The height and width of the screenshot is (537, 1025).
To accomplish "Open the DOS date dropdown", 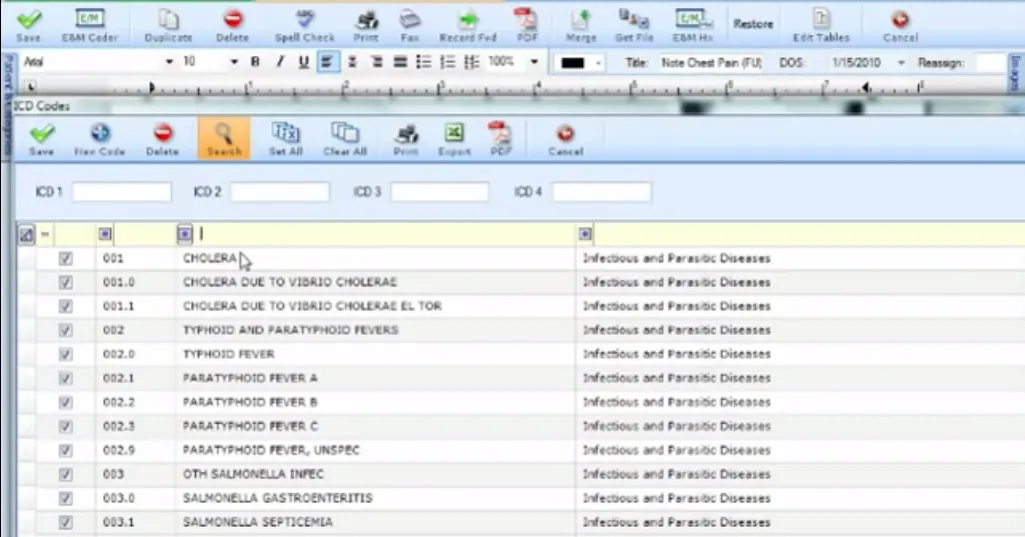I will pyautogui.click(x=901, y=63).
